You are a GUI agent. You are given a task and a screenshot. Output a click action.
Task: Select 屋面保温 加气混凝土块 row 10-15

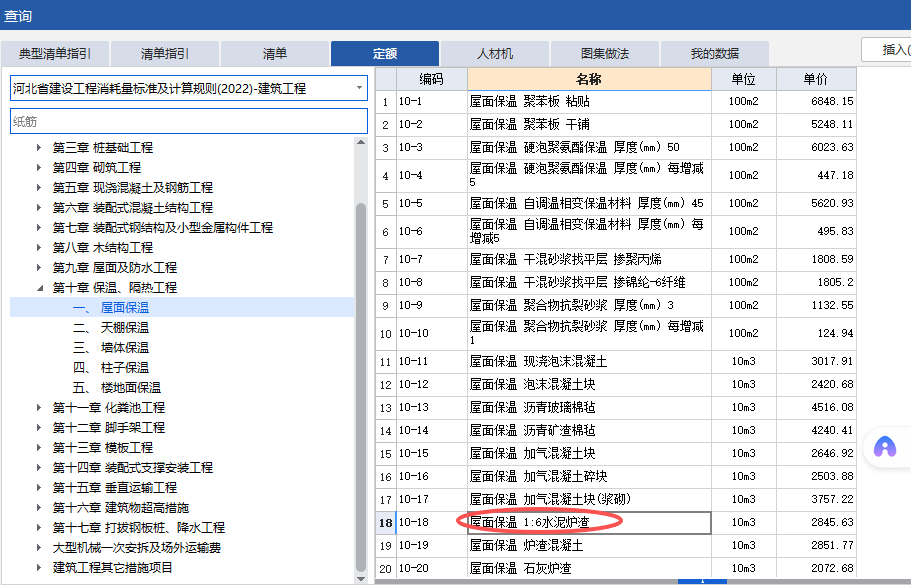pyautogui.click(x=616, y=453)
